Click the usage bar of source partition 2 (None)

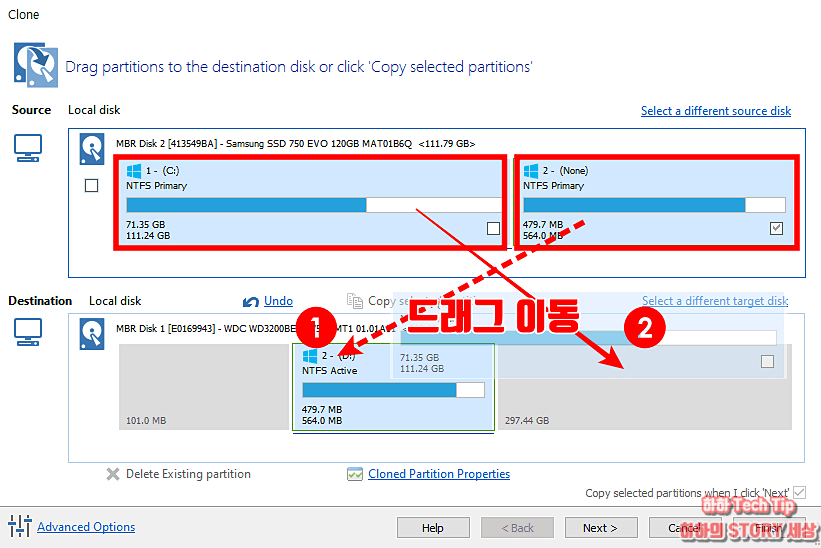click(x=654, y=205)
